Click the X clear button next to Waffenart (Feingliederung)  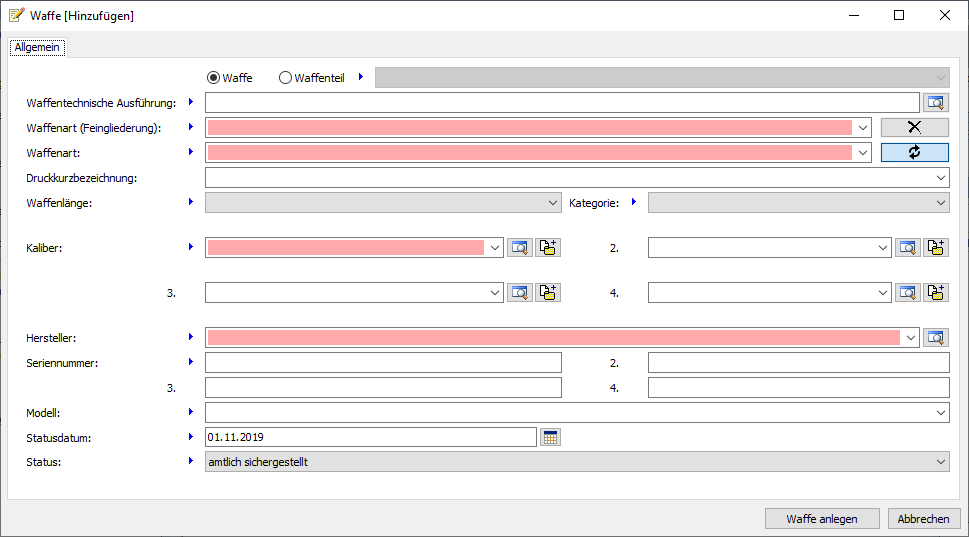tap(914, 127)
